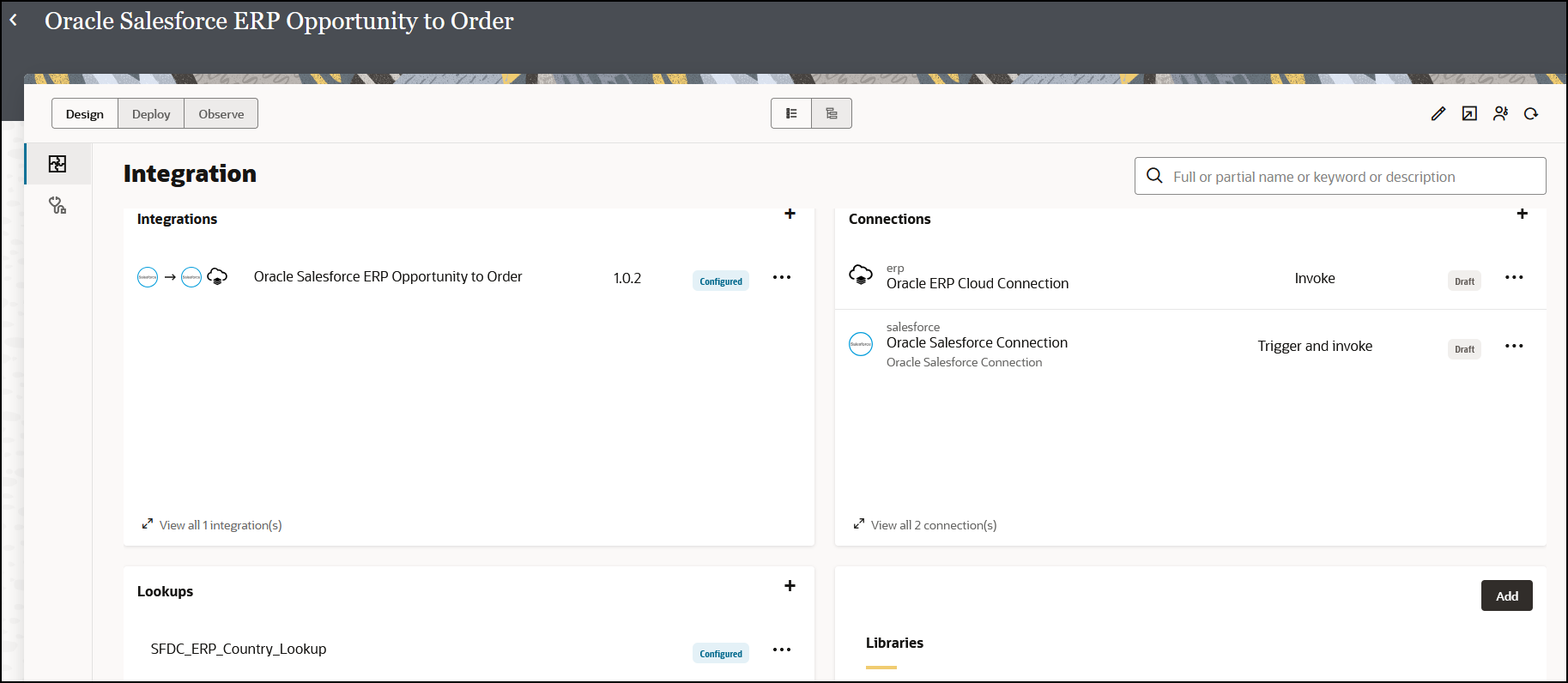Click View all 1 integration(s) link
Screen dimensions: 1568x683
(x=221, y=525)
